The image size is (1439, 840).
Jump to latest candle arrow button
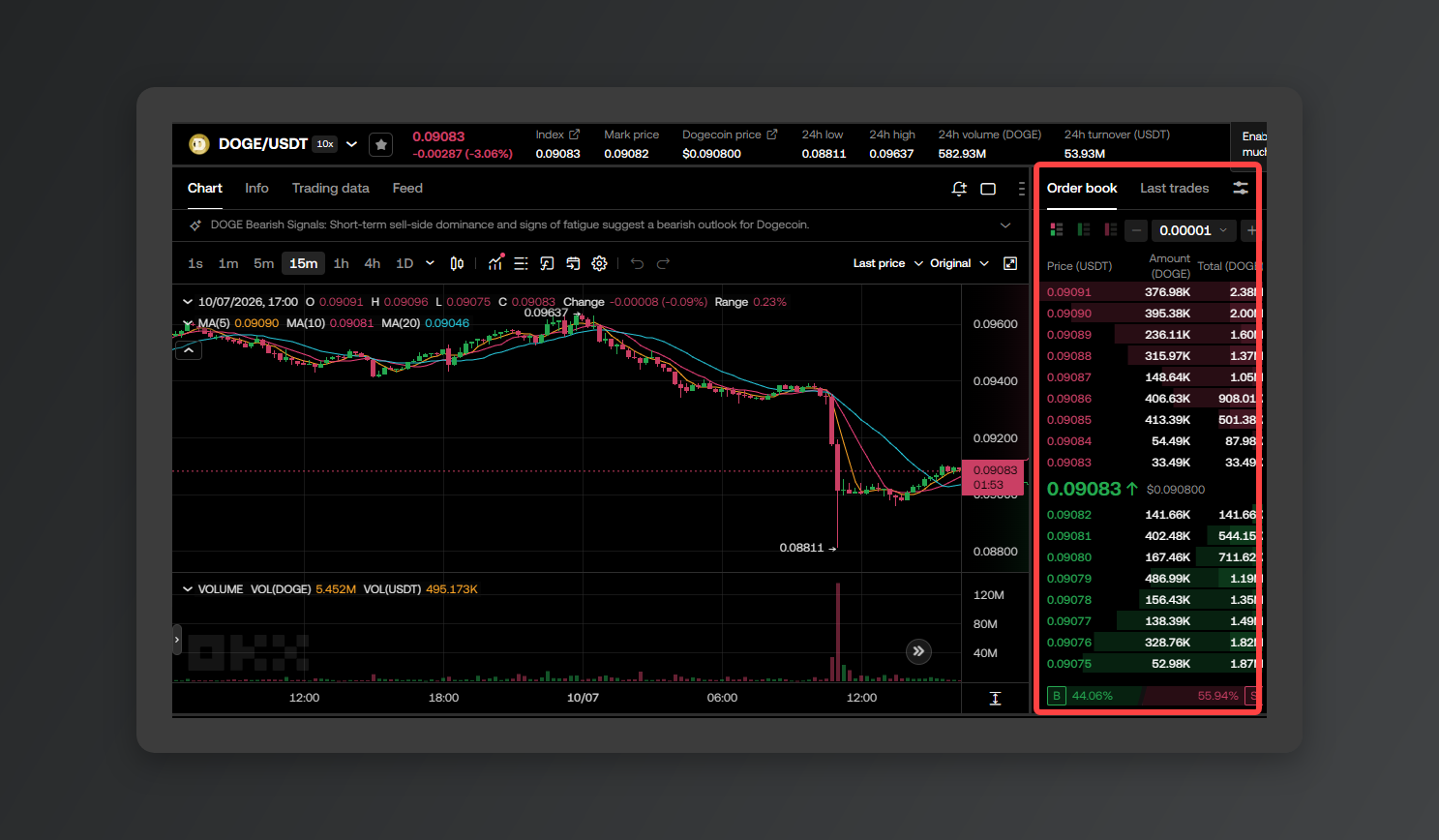pyautogui.click(x=918, y=651)
